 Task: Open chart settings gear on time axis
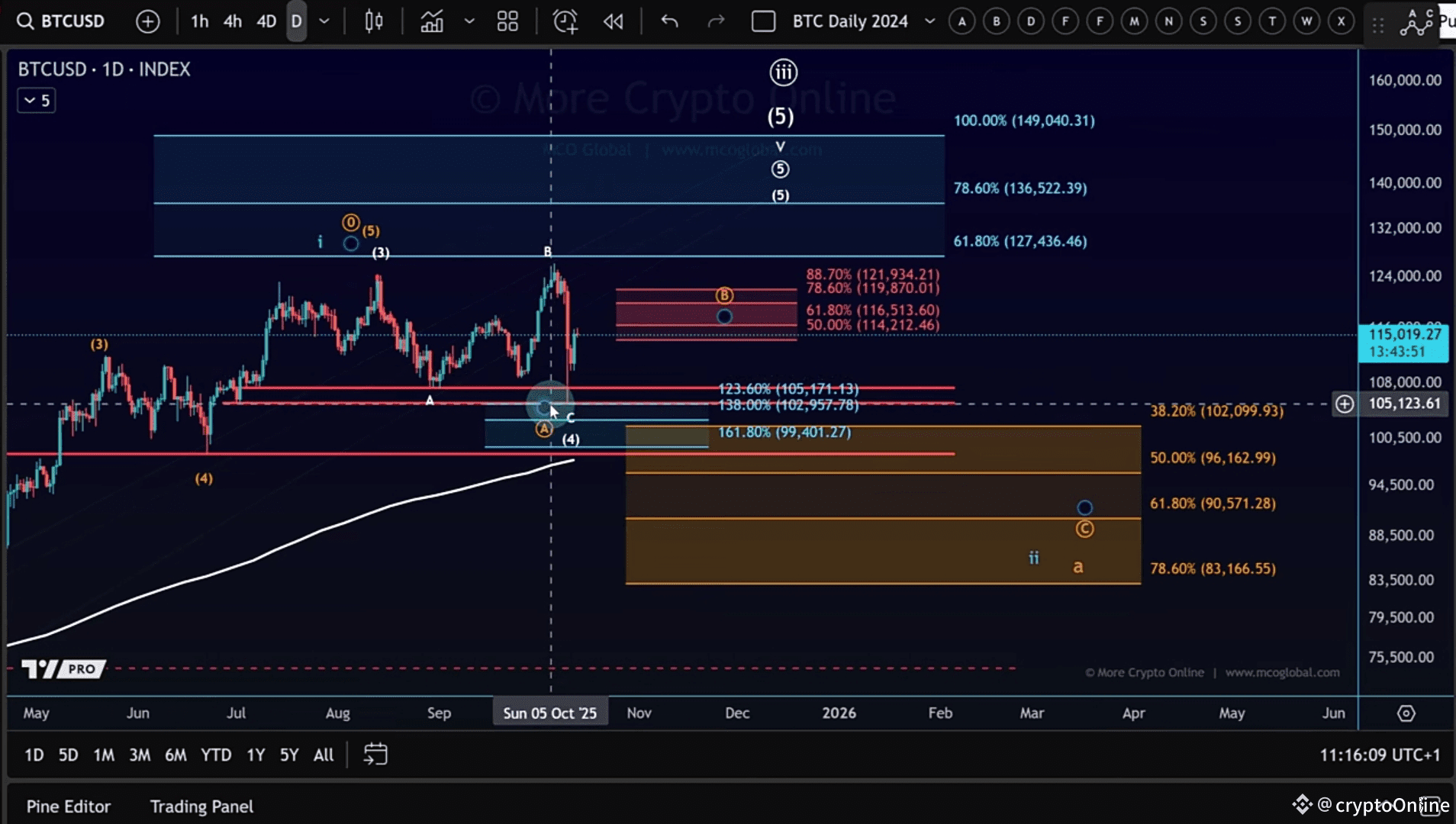1406,713
